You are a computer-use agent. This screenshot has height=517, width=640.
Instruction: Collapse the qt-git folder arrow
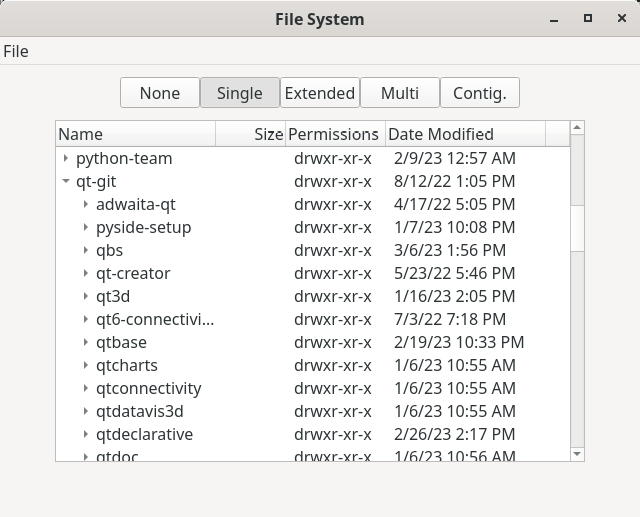[66, 181]
